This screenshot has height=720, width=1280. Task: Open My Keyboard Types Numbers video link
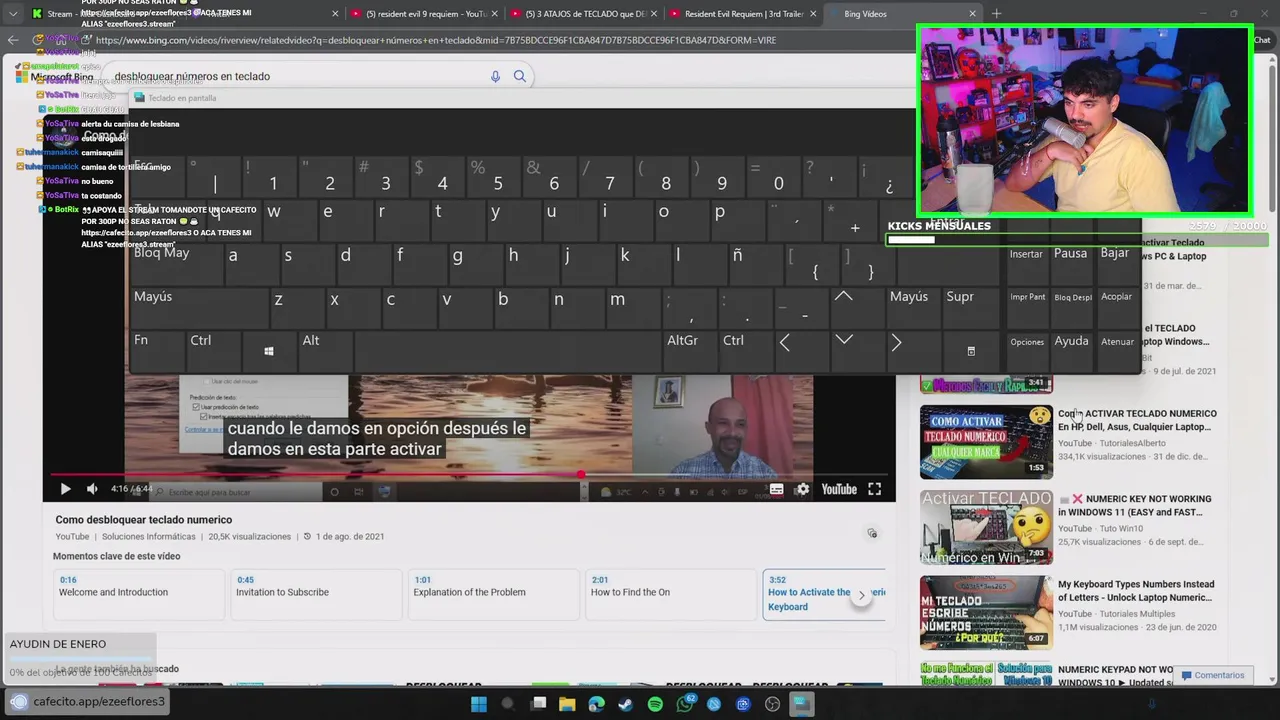(x=1135, y=591)
